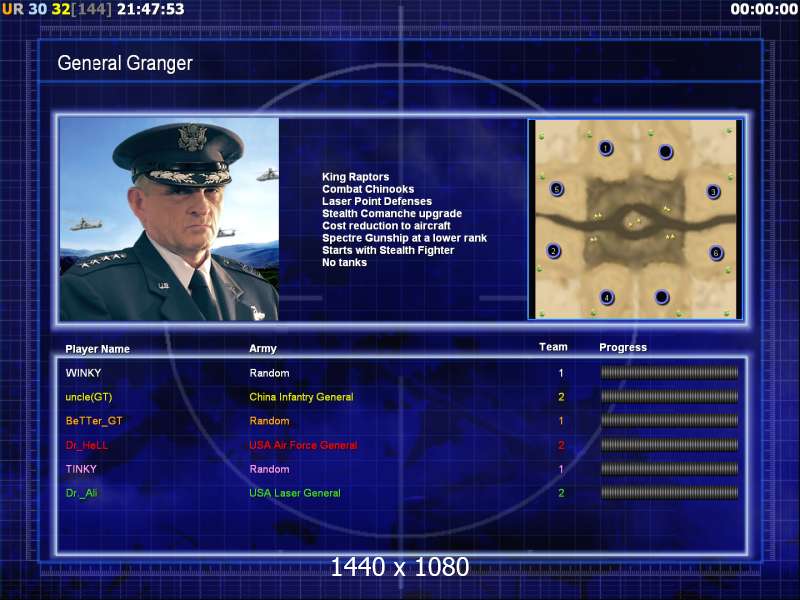Click 'USA Laser General' army entry

click(295, 493)
